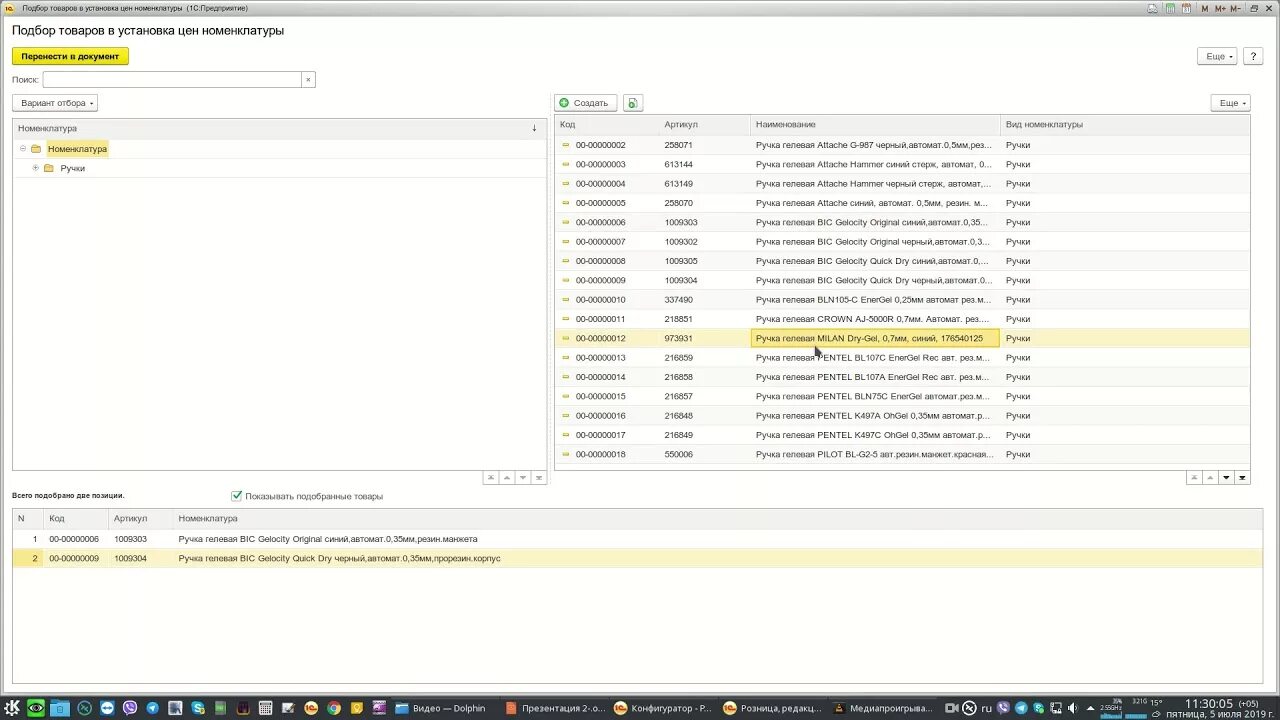Switch to the 'Розница, редакц...' taskbar window

tap(772, 708)
